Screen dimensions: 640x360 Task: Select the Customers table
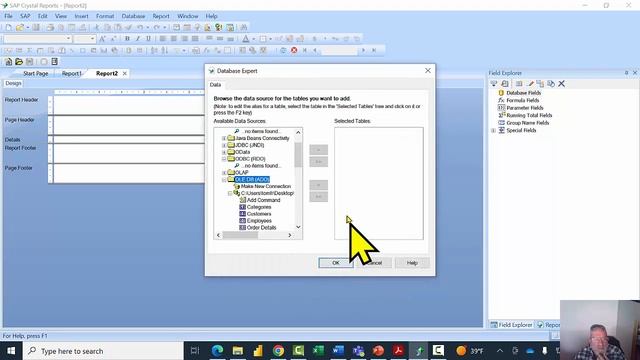[x=259, y=214]
